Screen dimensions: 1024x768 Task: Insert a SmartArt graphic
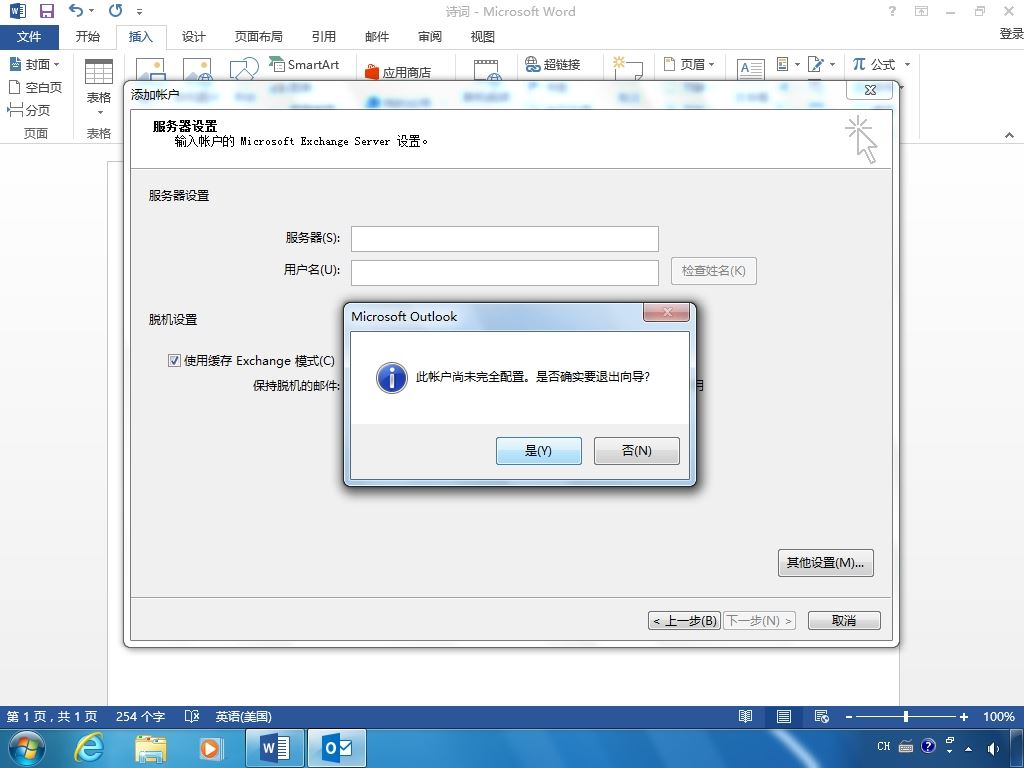point(304,64)
